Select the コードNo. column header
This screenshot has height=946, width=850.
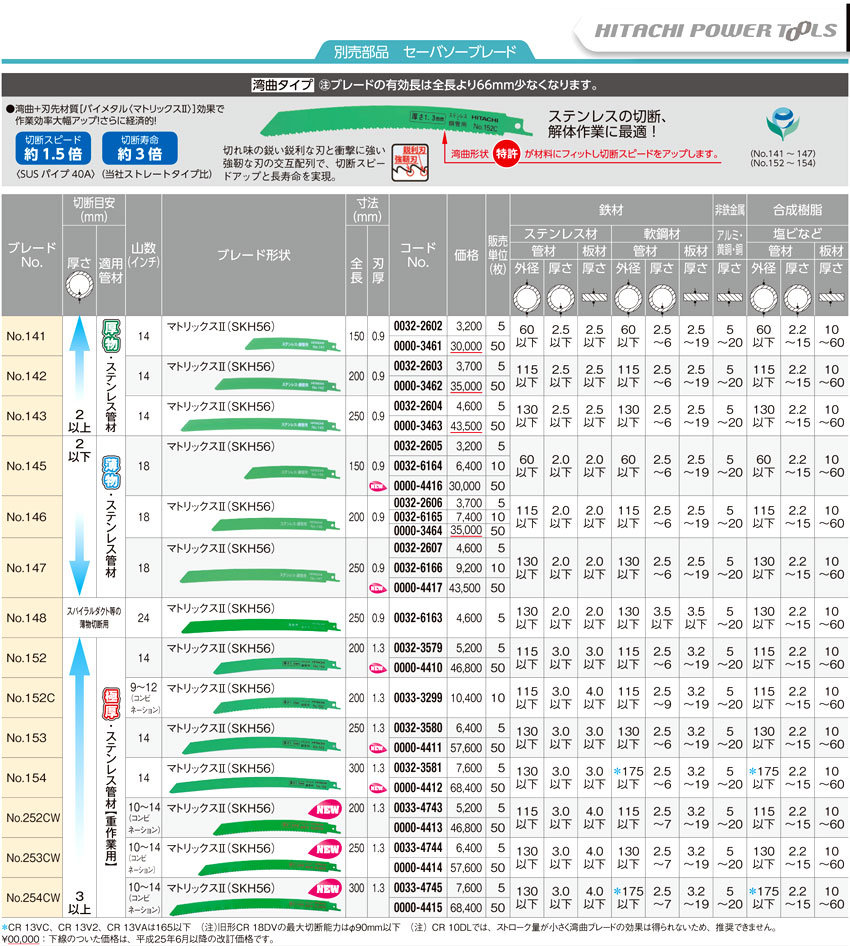(x=418, y=255)
